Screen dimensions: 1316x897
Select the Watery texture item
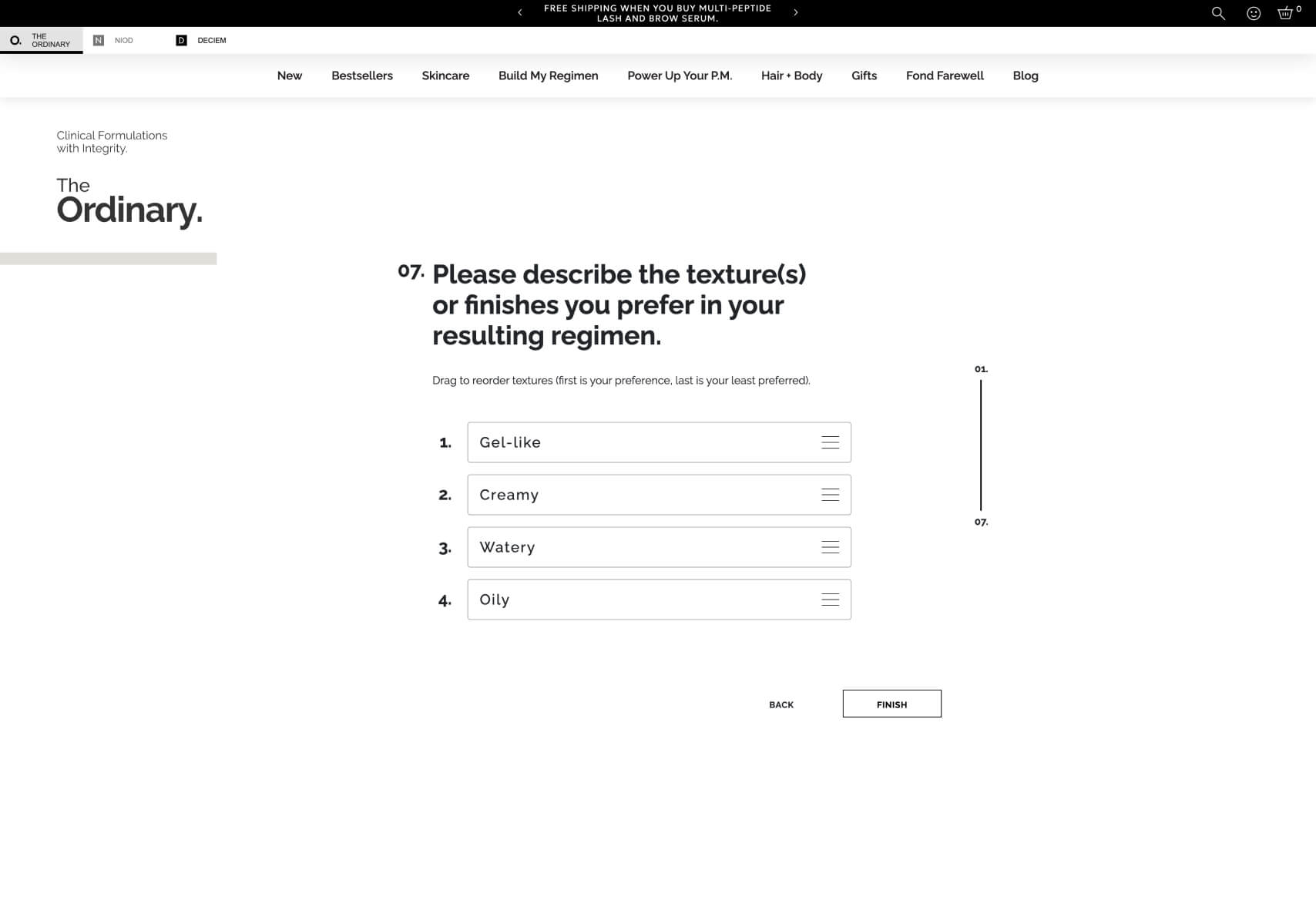pyautogui.click(x=659, y=547)
